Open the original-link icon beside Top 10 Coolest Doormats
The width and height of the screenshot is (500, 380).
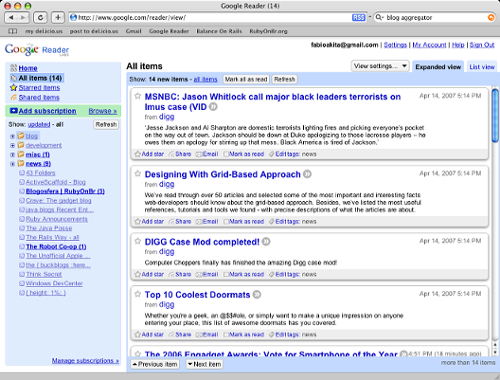click(x=257, y=295)
